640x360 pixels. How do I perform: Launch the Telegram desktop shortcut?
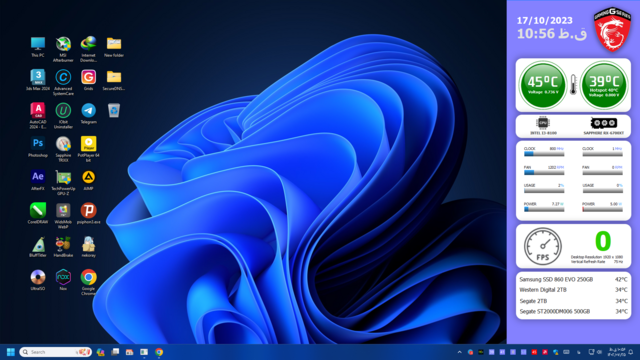[x=88, y=113]
